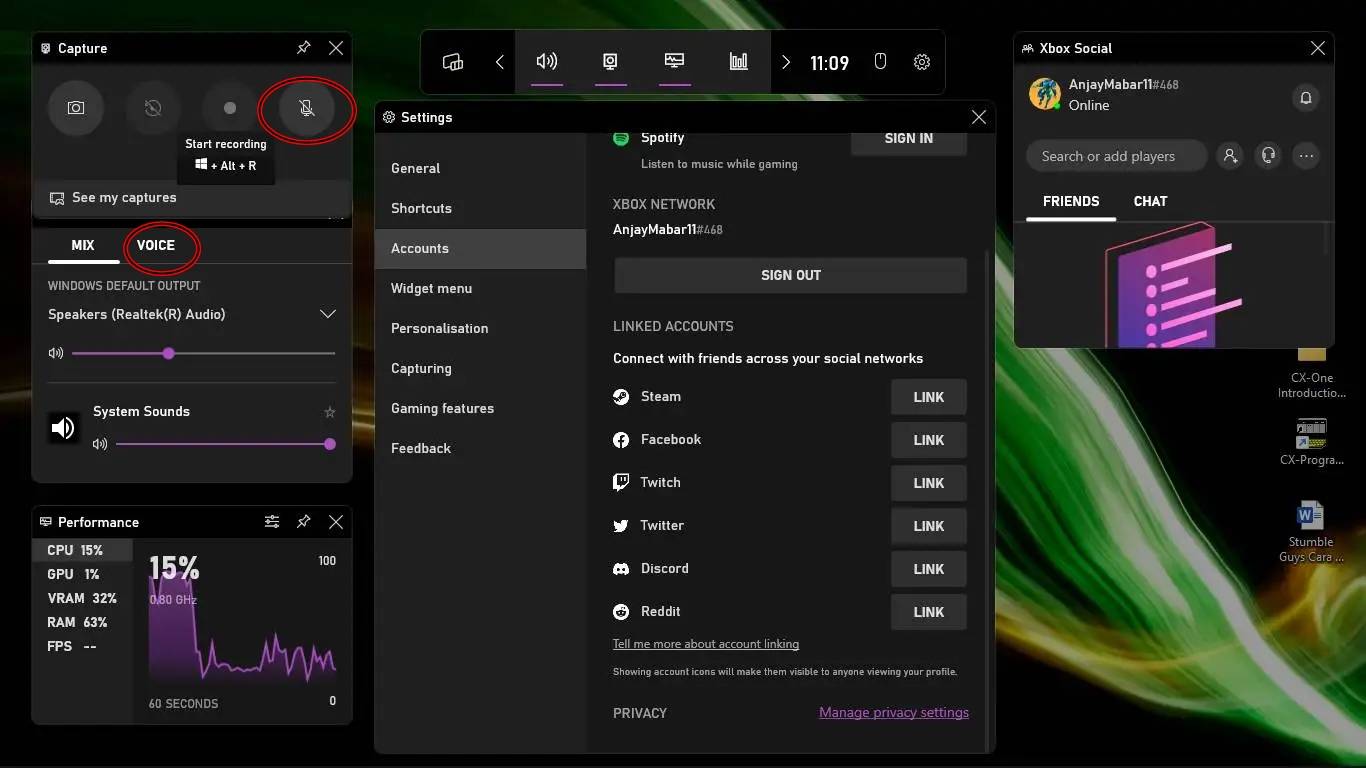Pin the Capture widget

coord(304,48)
